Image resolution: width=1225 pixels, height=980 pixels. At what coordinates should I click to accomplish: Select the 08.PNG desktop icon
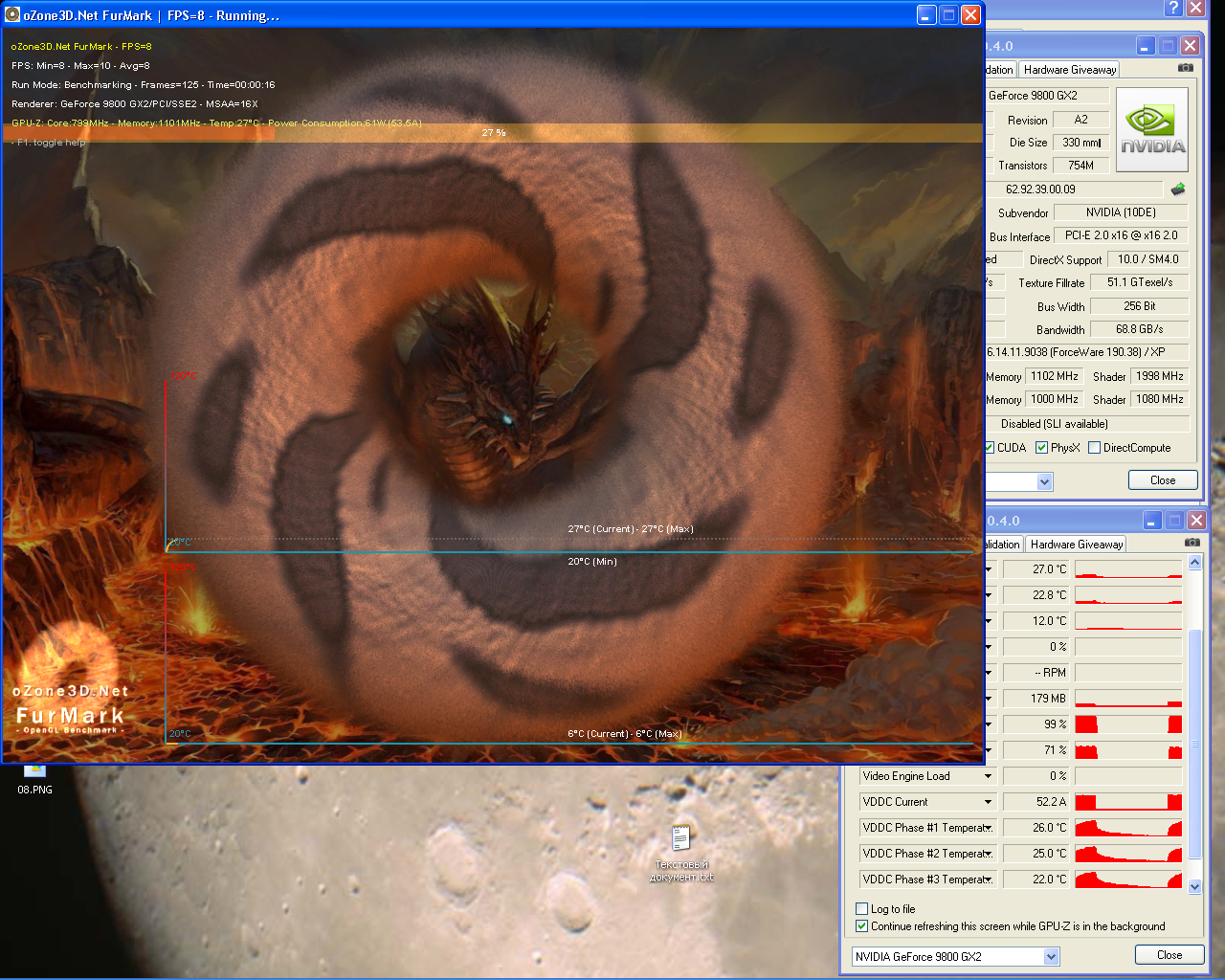click(x=34, y=779)
